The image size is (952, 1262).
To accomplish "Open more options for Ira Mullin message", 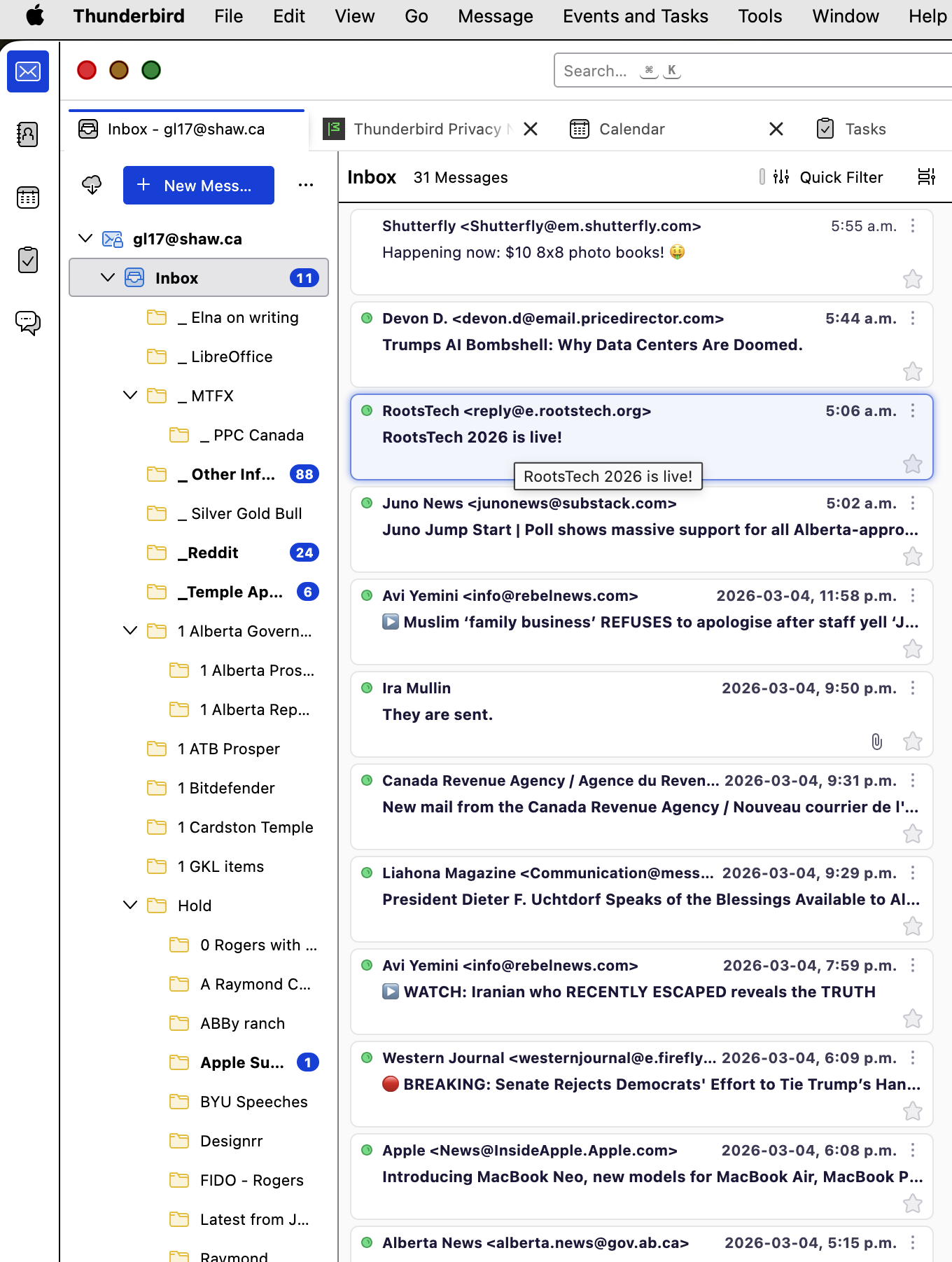I will (913, 688).
